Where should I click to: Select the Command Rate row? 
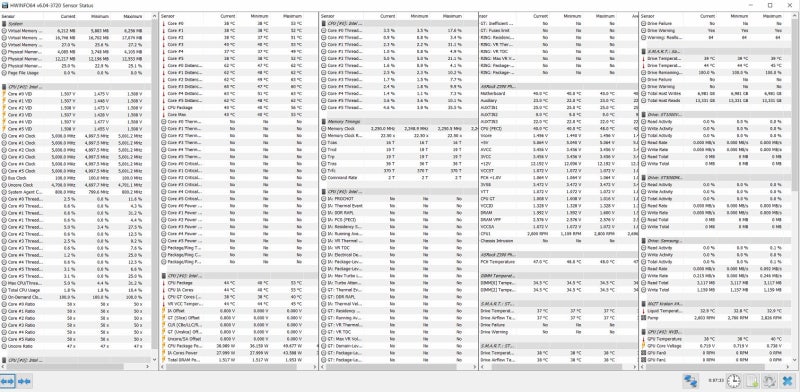click(x=398, y=178)
